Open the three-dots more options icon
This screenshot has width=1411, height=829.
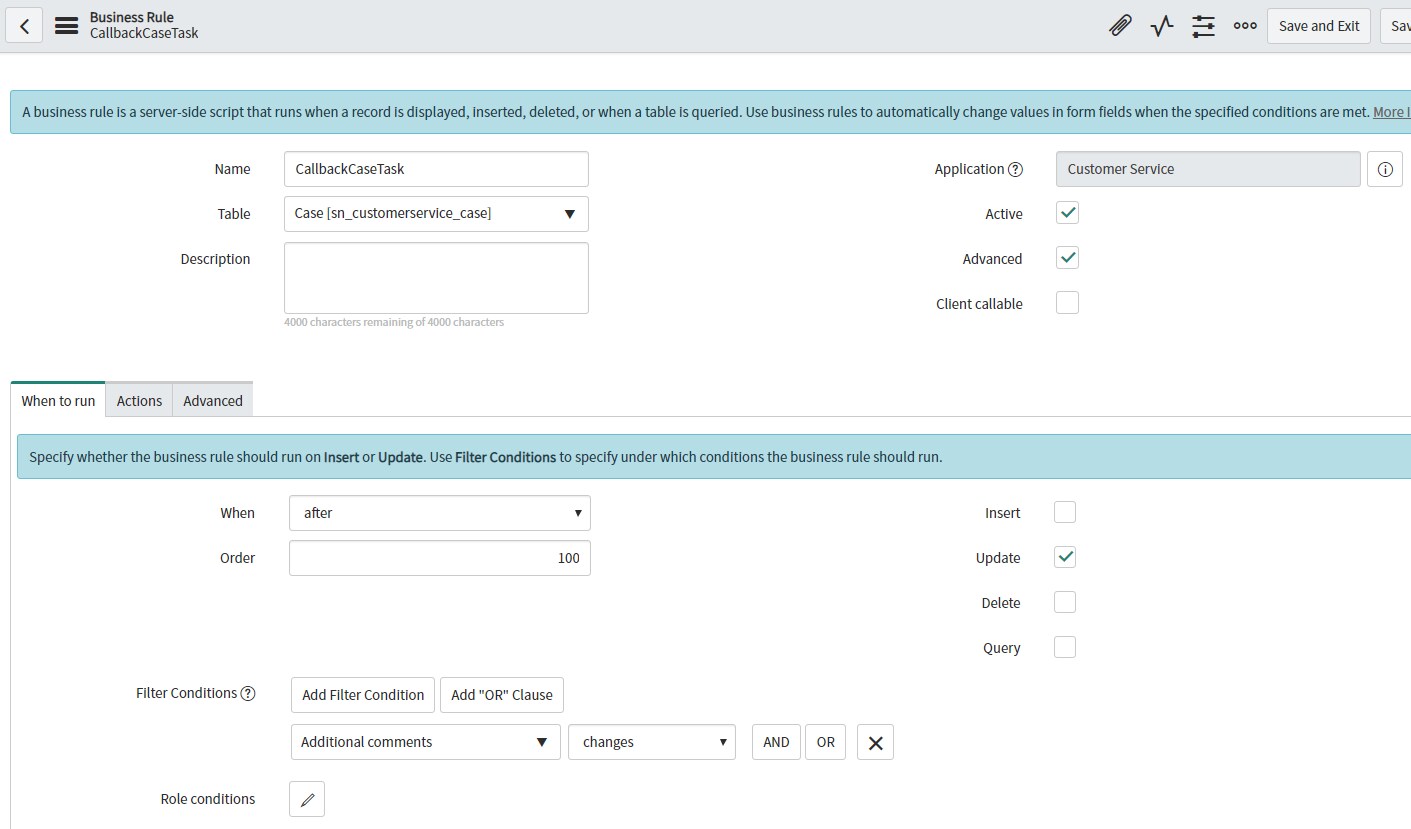(x=1245, y=26)
